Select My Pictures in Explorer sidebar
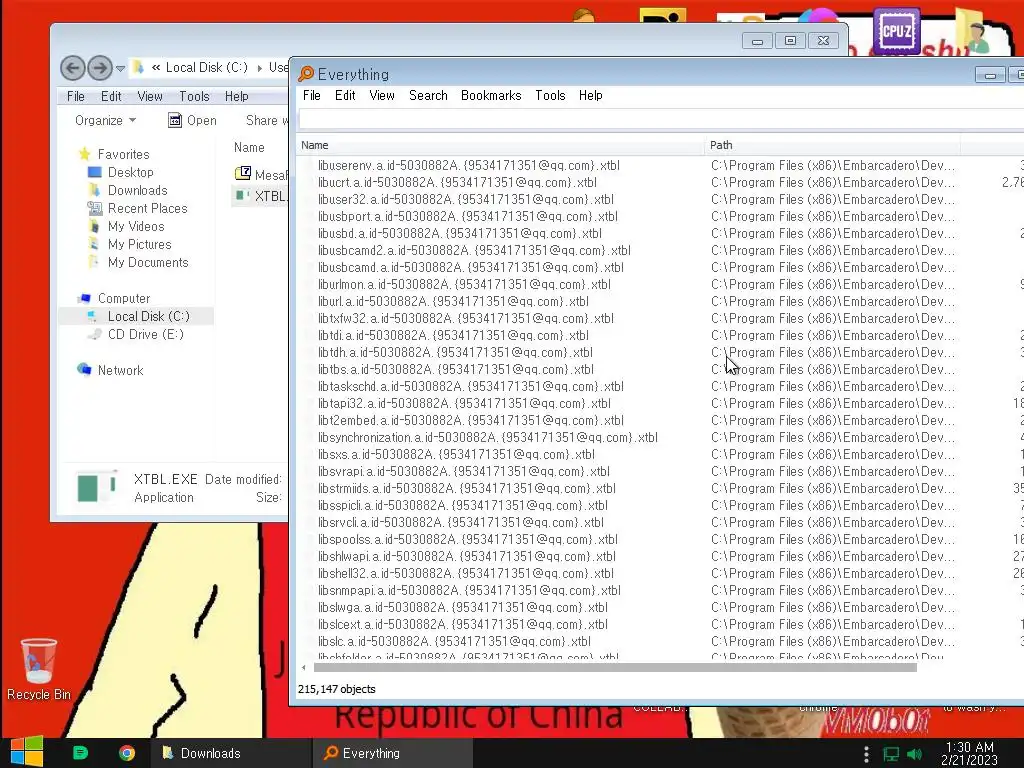 139,244
